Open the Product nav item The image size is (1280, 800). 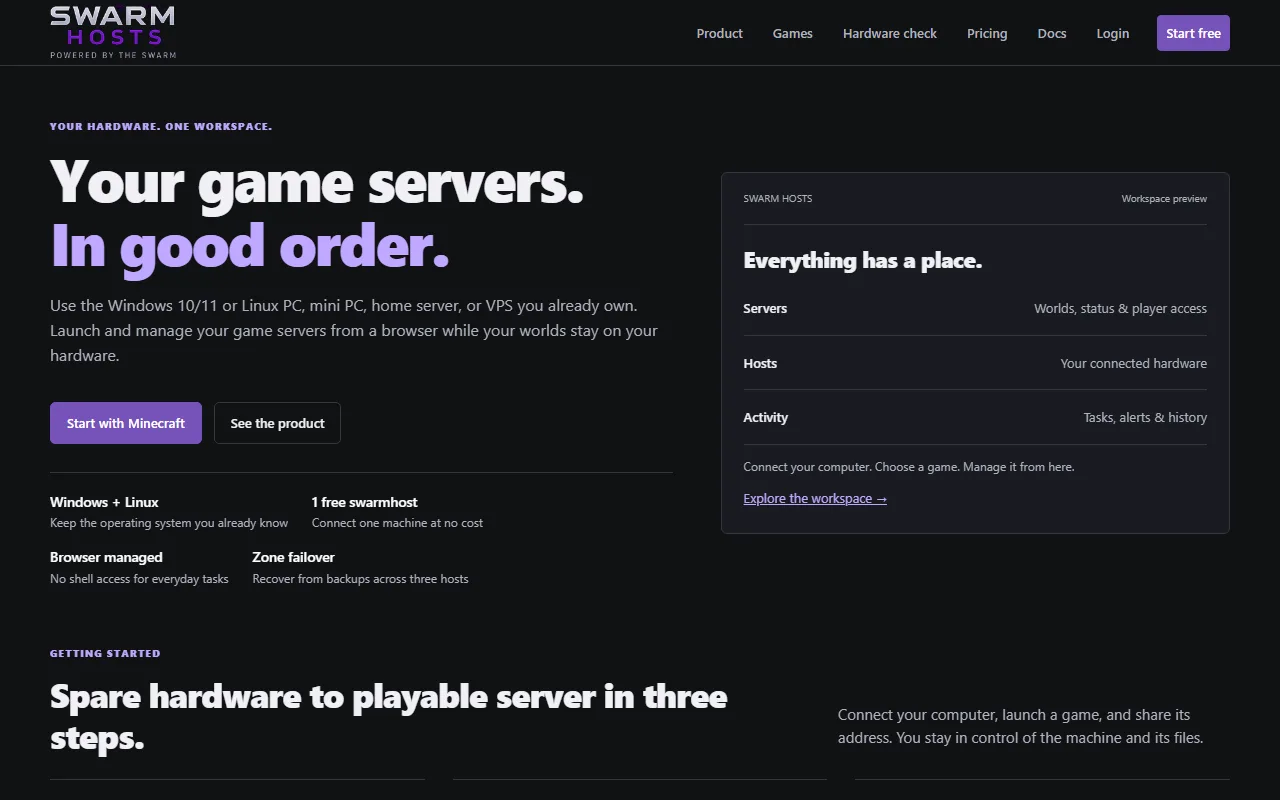pos(719,33)
